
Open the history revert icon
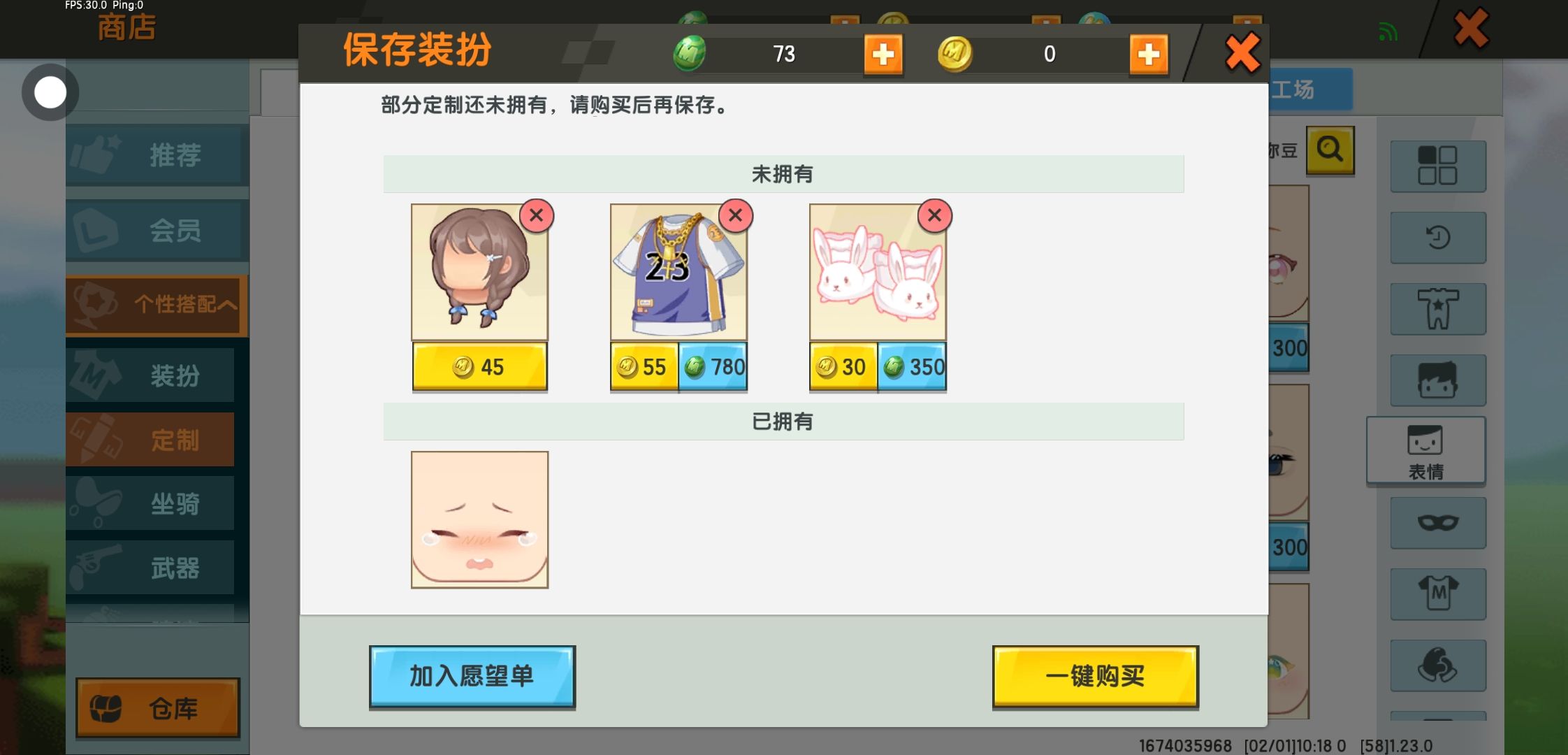pos(1438,238)
